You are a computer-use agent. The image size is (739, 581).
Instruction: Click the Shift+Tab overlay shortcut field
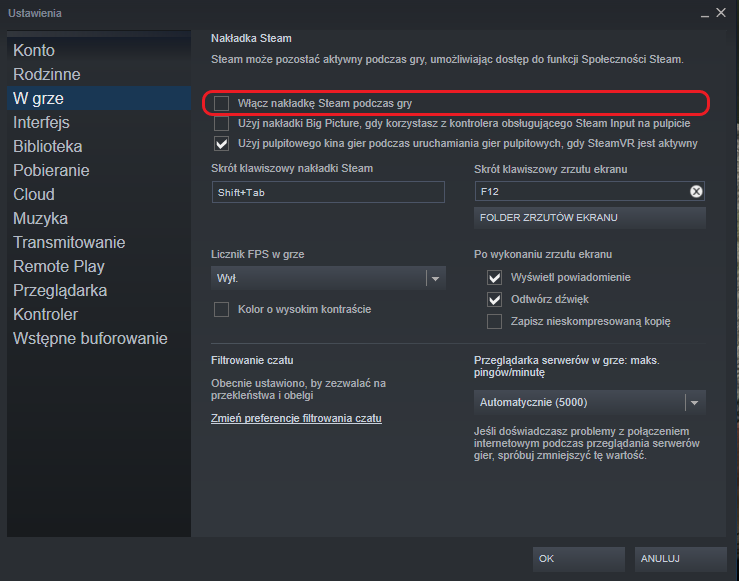[328, 192]
